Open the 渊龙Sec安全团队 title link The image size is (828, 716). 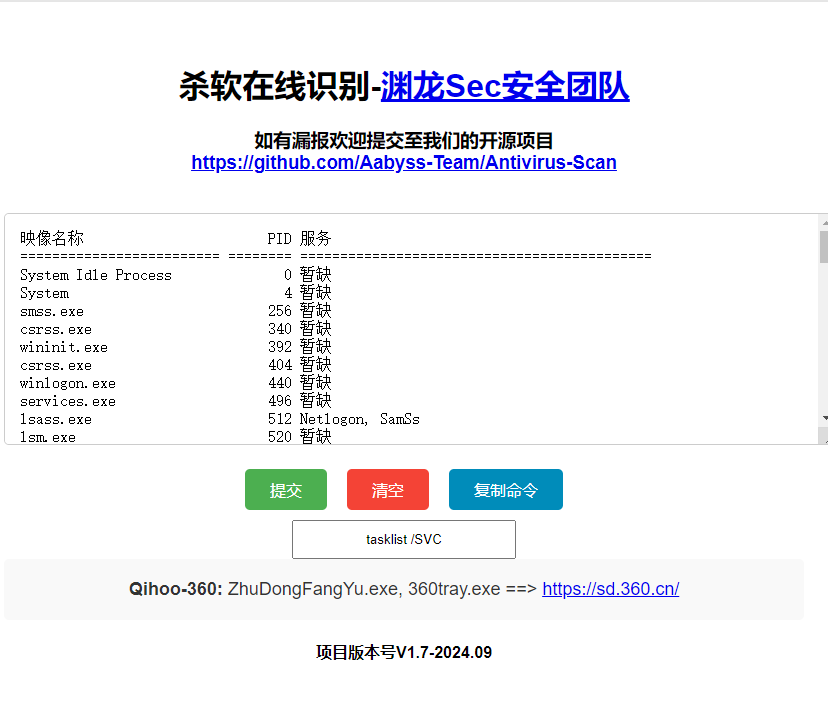(505, 87)
